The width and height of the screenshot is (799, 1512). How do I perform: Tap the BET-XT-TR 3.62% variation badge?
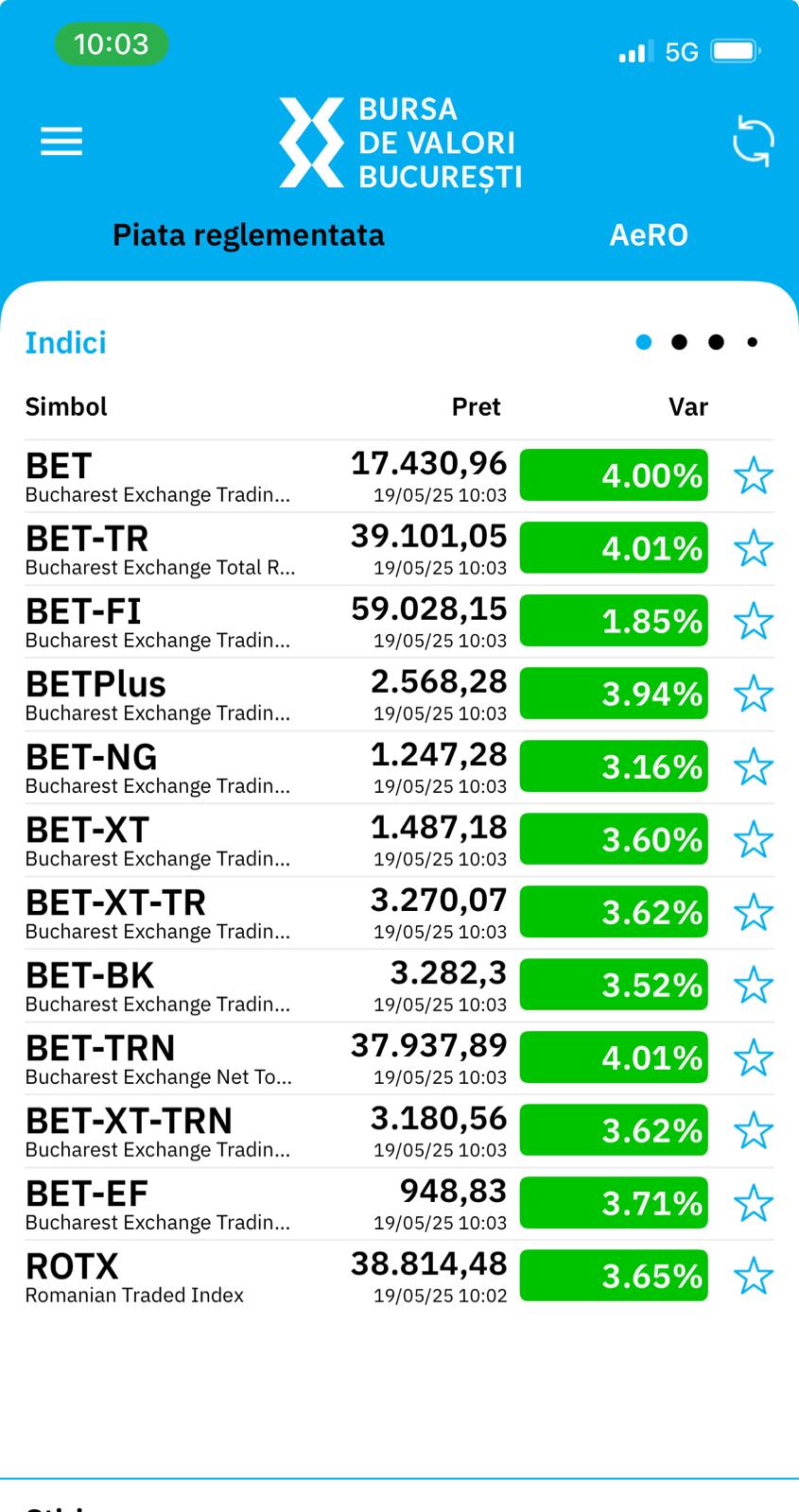tap(614, 912)
